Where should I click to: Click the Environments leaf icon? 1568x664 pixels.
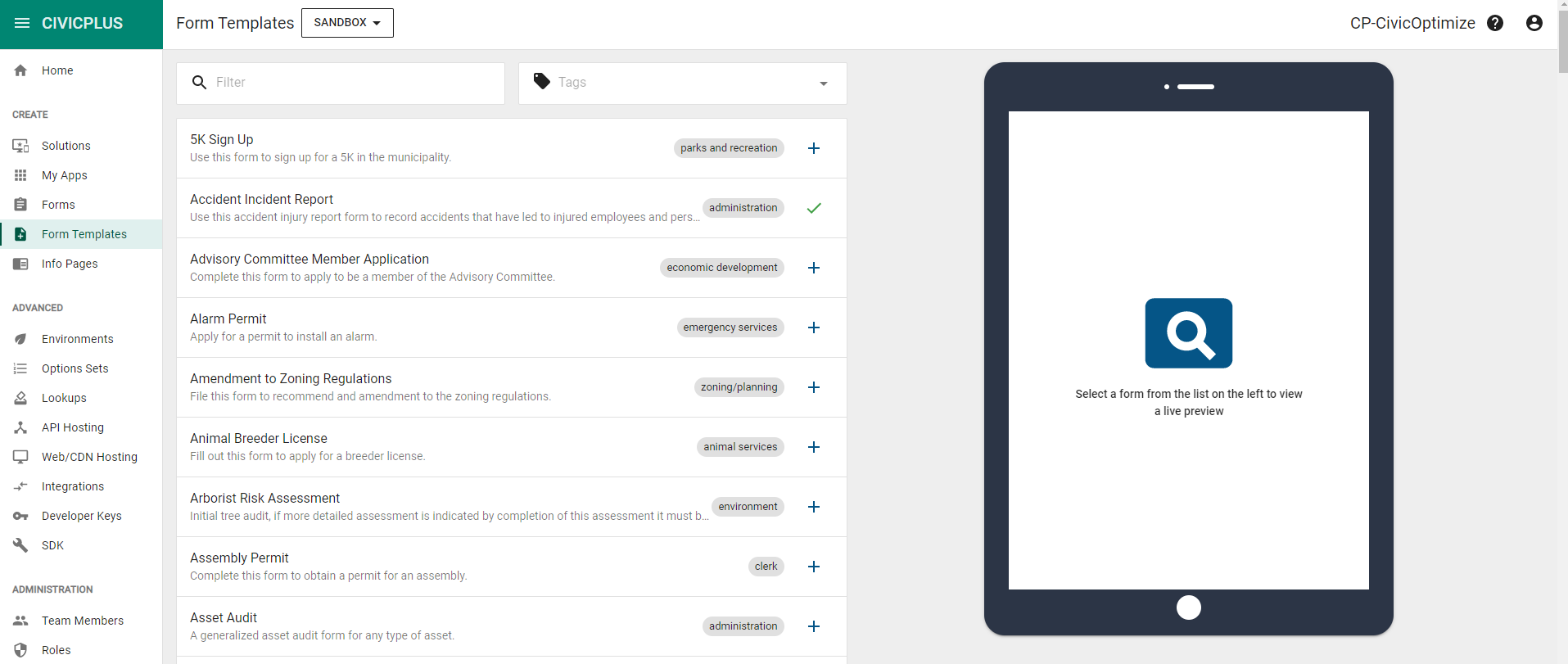pyautogui.click(x=20, y=339)
